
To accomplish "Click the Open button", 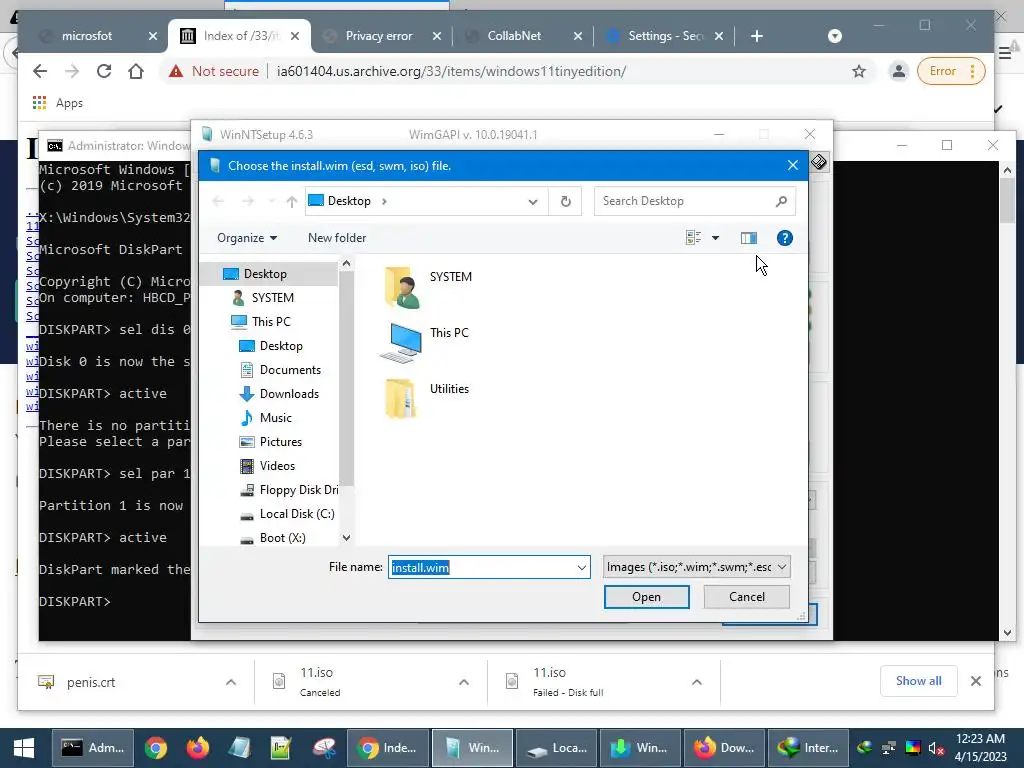I will [x=647, y=597].
